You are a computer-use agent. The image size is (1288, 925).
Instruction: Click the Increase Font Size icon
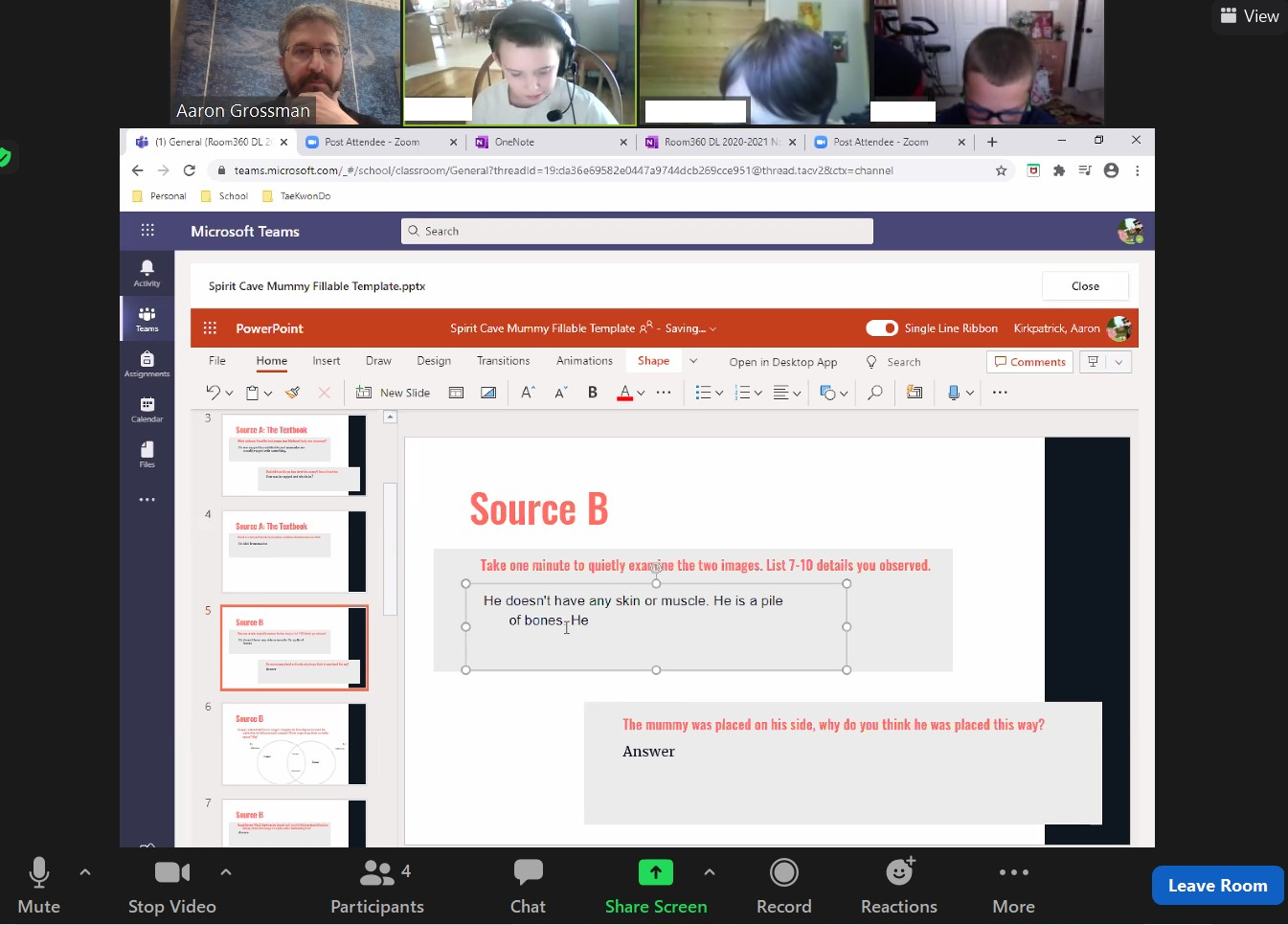(x=528, y=393)
